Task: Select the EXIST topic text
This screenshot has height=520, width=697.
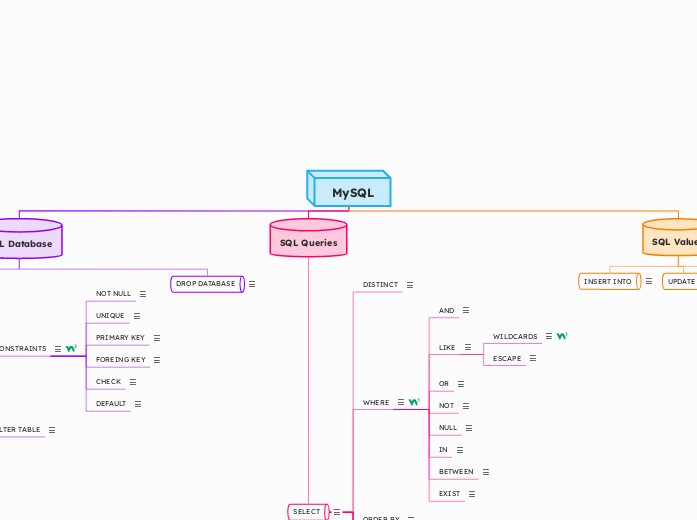Action: point(449,494)
